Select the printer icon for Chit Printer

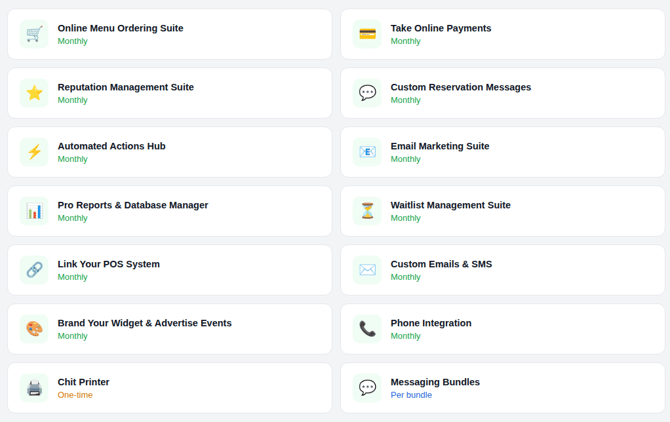pos(34,388)
